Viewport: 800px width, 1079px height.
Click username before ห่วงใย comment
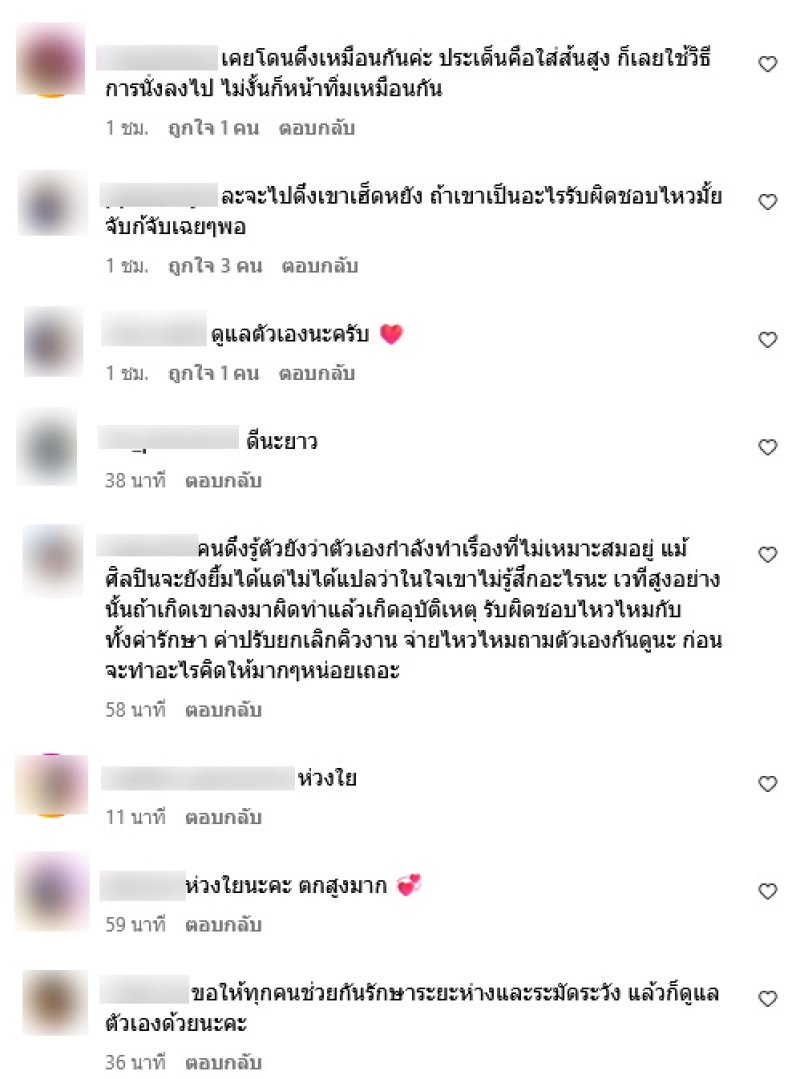point(197,778)
